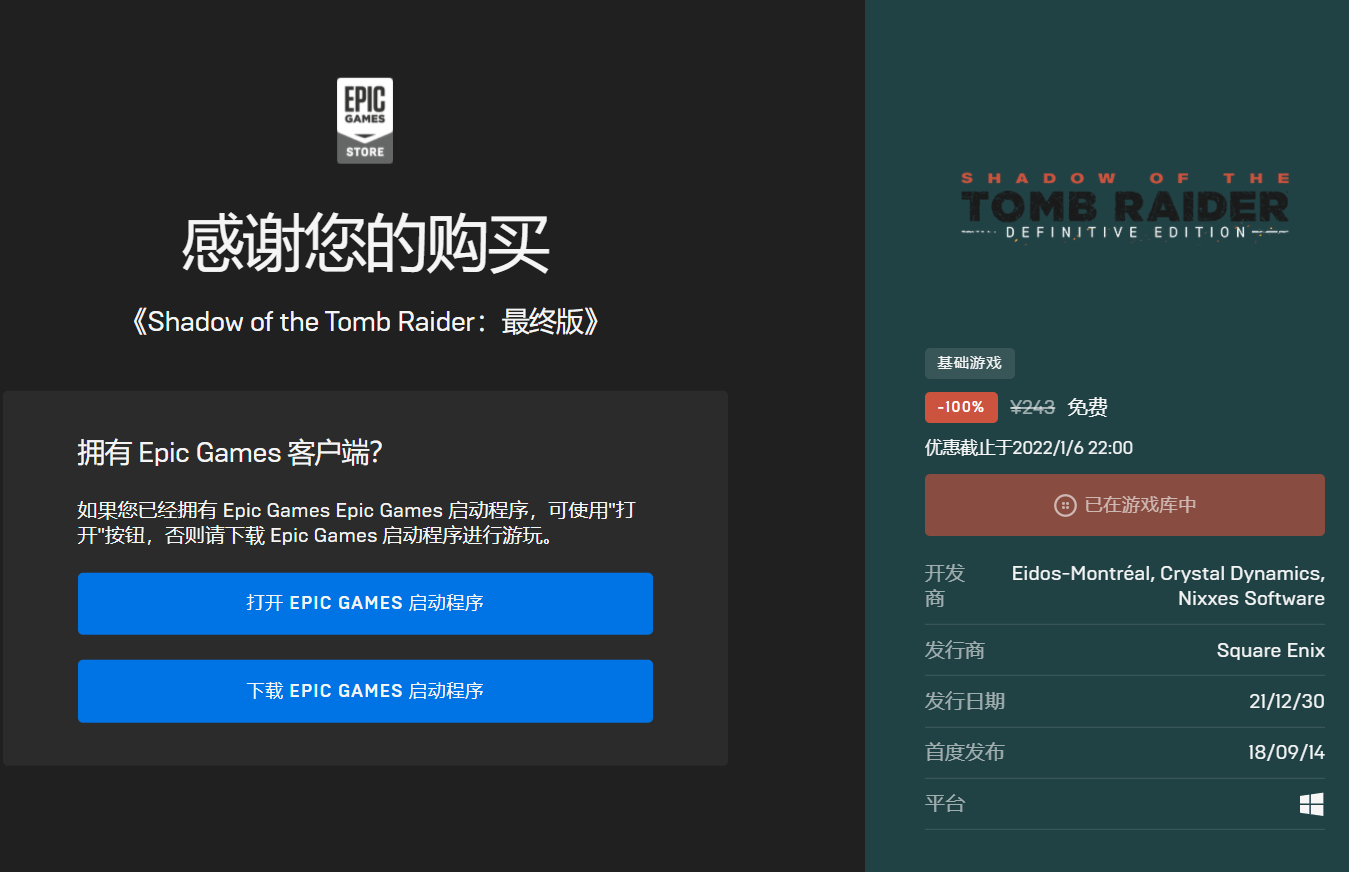Click the Windows platform icon

[x=1312, y=804]
